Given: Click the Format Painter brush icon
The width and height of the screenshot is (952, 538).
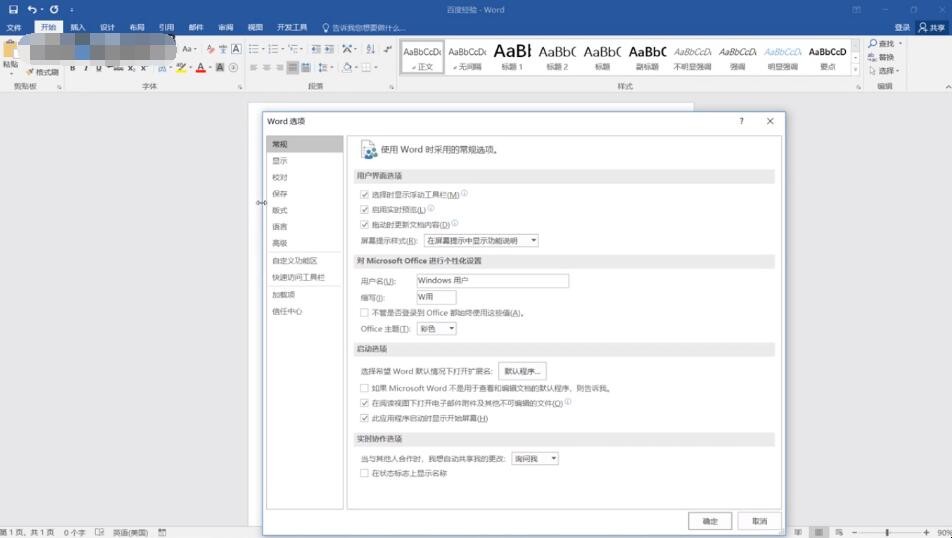Looking at the screenshot, I should click(x=29, y=72).
